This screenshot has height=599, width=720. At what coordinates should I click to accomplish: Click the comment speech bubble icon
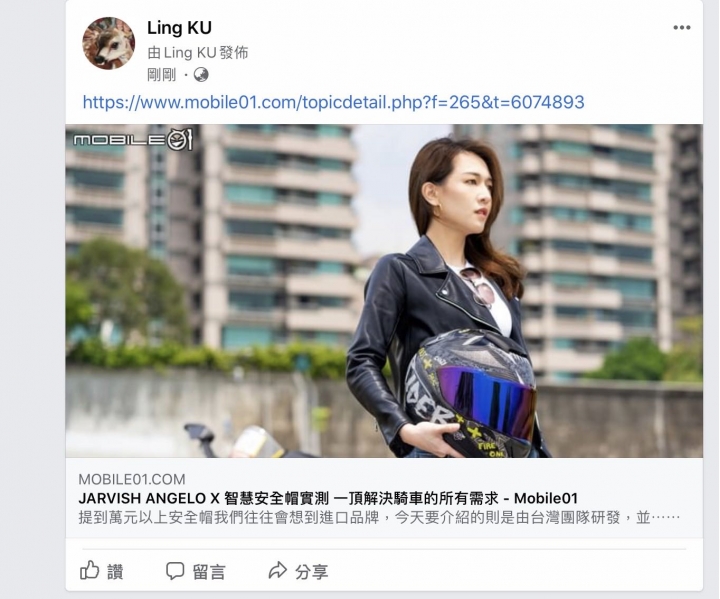(x=174, y=571)
